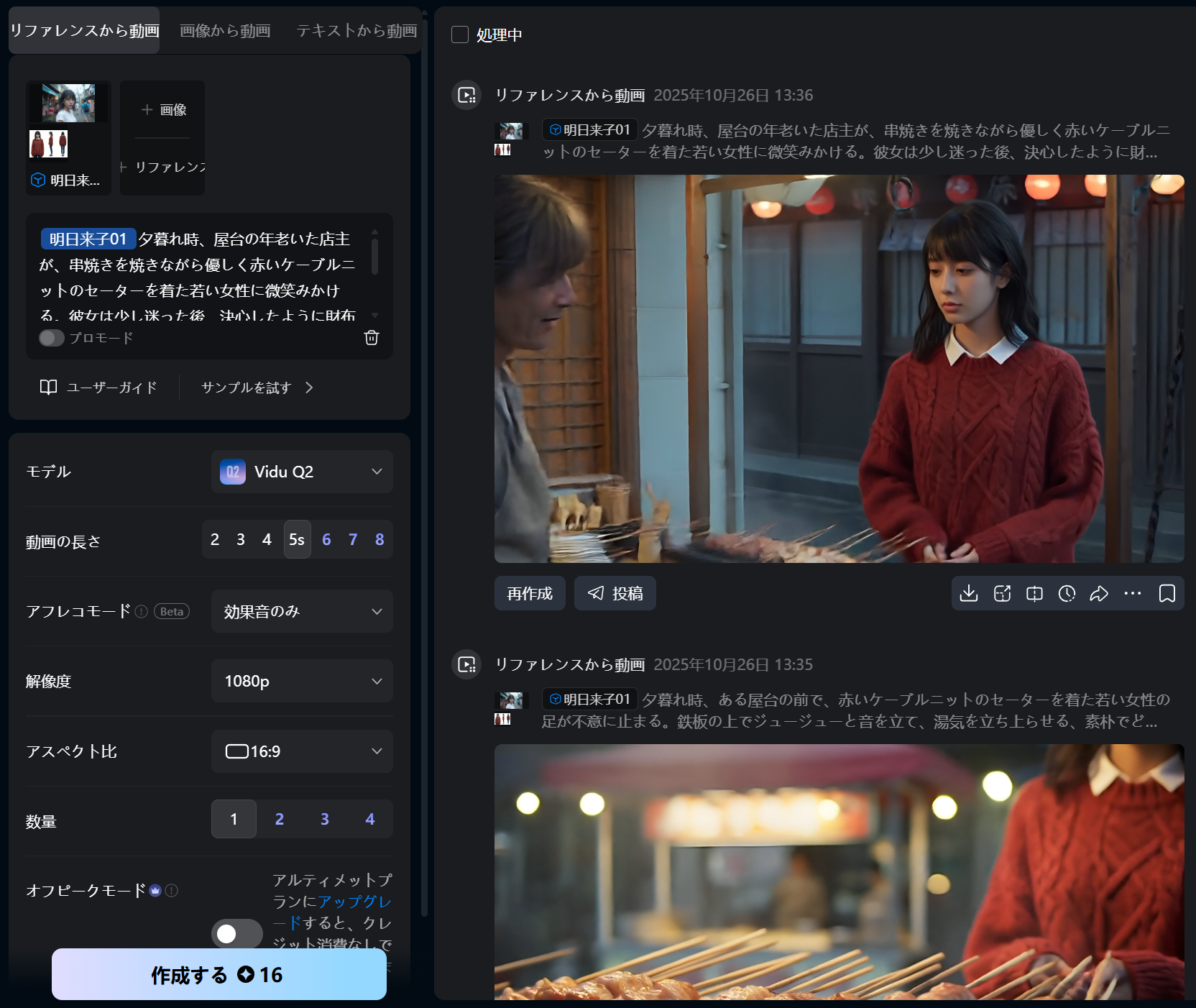The image size is (1196, 1008).
Task: Click the book icon beside ユーザーガイド
Action: (48, 388)
